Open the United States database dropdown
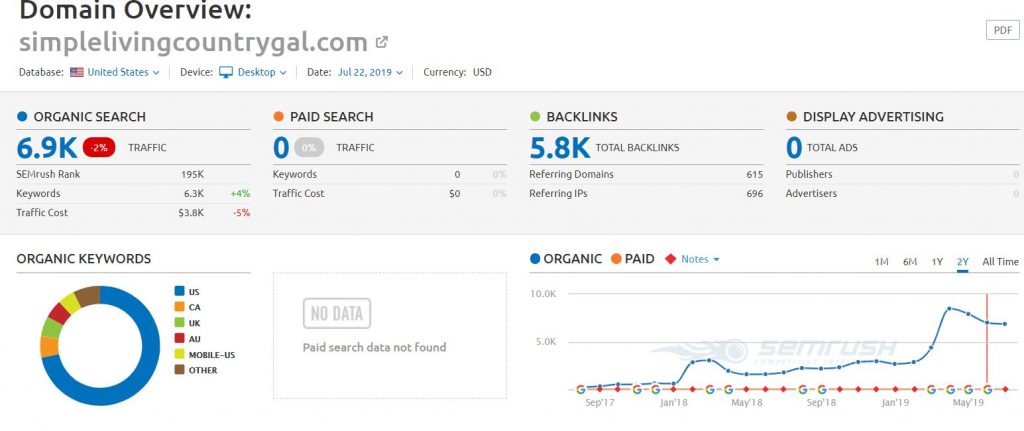Screen dimensions: 1024x431 point(117,72)
